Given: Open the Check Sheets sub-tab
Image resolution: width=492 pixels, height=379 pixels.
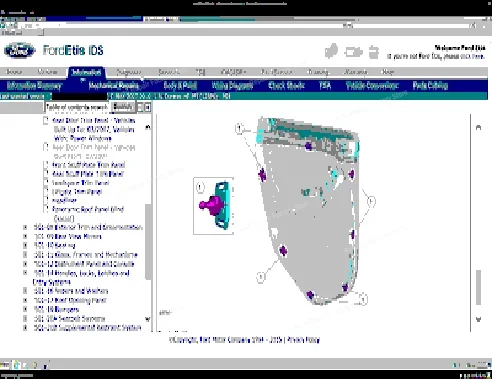Looking at the screenshot, I should 286,85.
